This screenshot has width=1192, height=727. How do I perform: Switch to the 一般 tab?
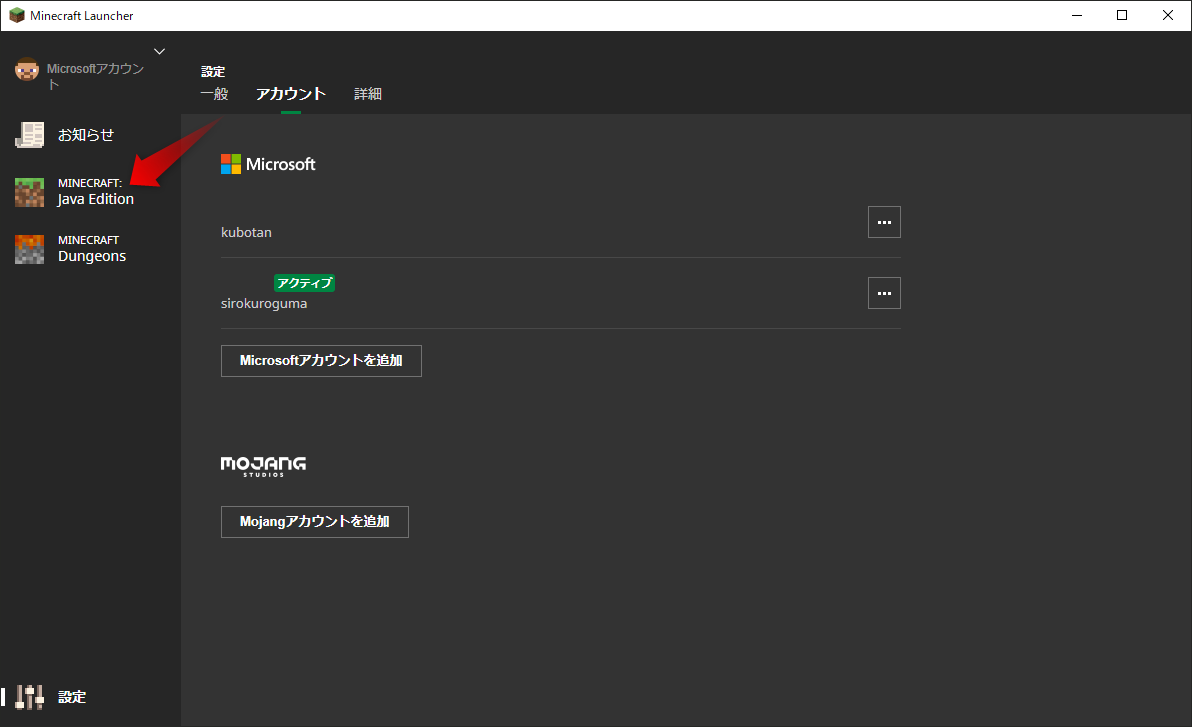(214, 94)
